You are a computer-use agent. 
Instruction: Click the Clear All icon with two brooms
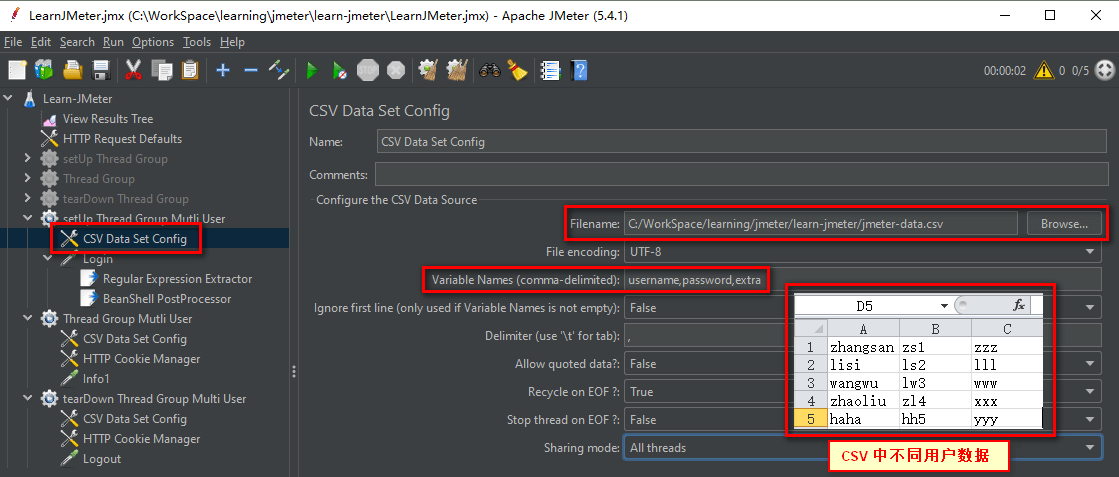pyautogui.click(x=457, y=70)
